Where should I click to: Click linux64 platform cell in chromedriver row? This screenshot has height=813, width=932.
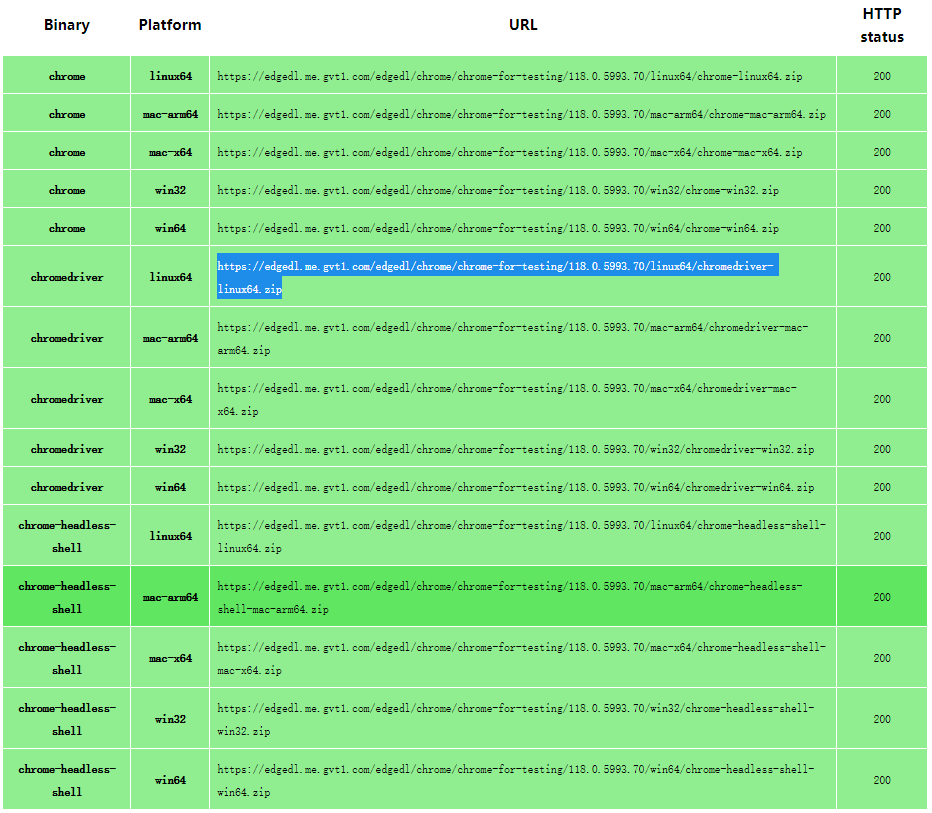pyautogui.click(x=170, y=277)
